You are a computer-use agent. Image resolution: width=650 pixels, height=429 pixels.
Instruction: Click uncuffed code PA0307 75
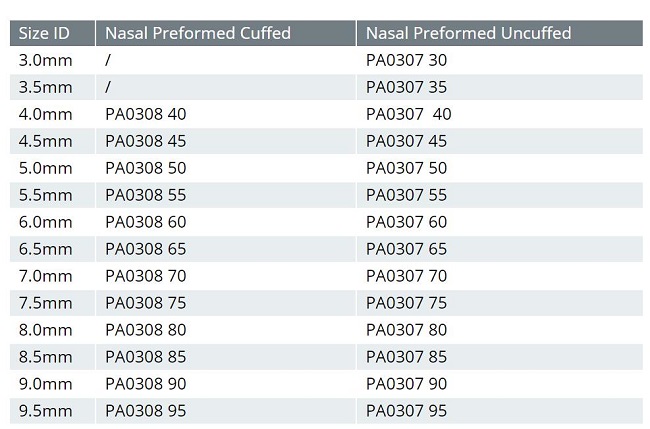pos(407,303)
